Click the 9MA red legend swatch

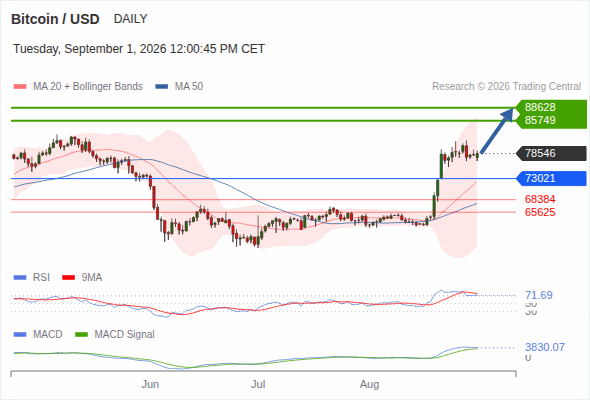68,278
